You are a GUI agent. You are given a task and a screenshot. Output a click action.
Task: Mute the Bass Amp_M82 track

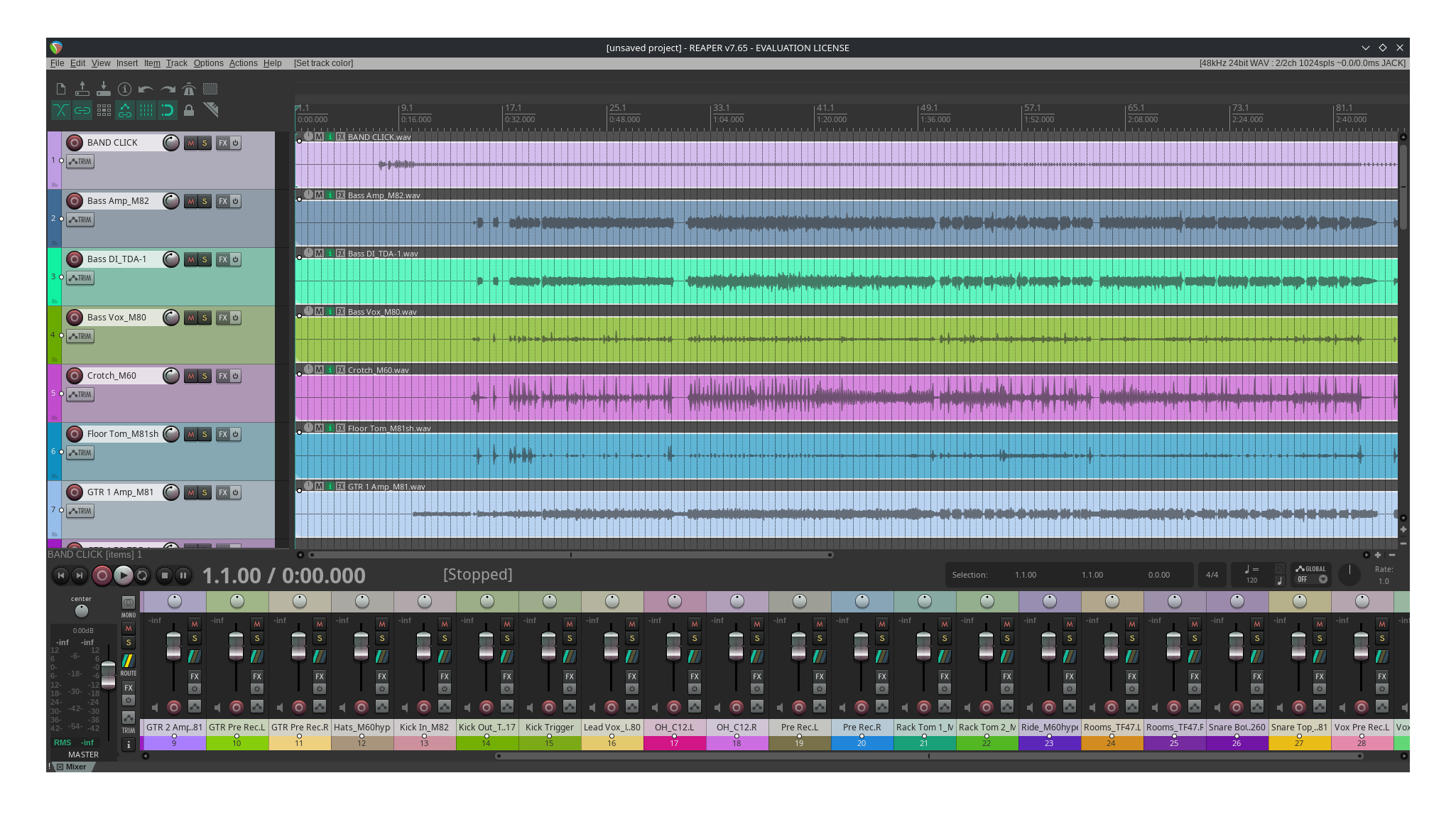190,202
